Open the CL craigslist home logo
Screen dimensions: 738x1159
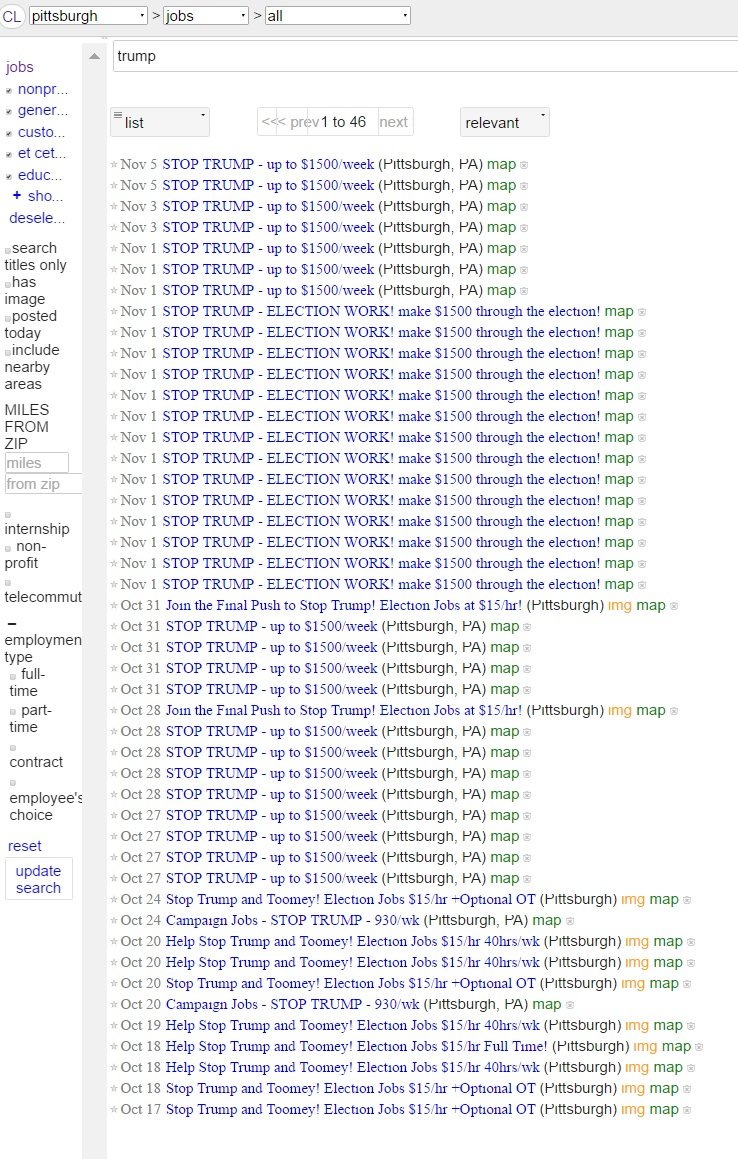click(x=12, y=16)
